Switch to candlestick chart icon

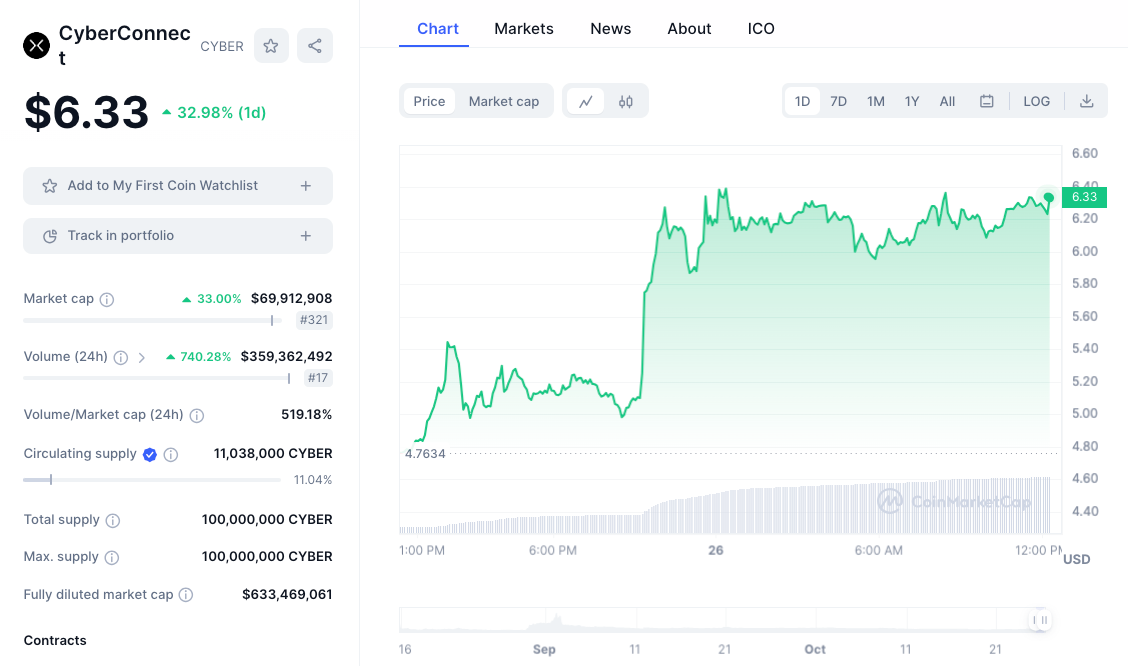tap(626, 101)
